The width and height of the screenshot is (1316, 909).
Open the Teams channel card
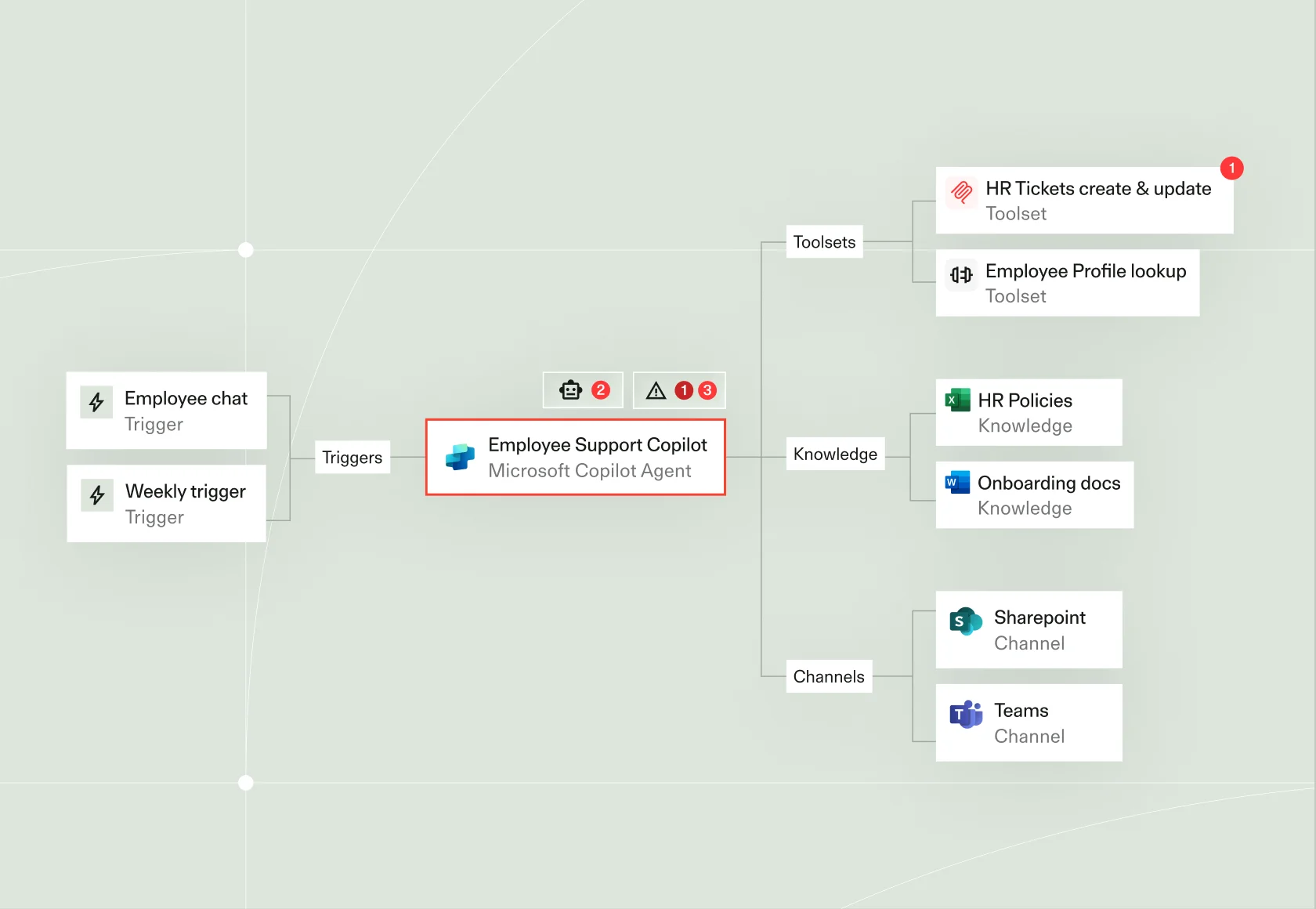pyautogui.click(x=1029, y=722)
